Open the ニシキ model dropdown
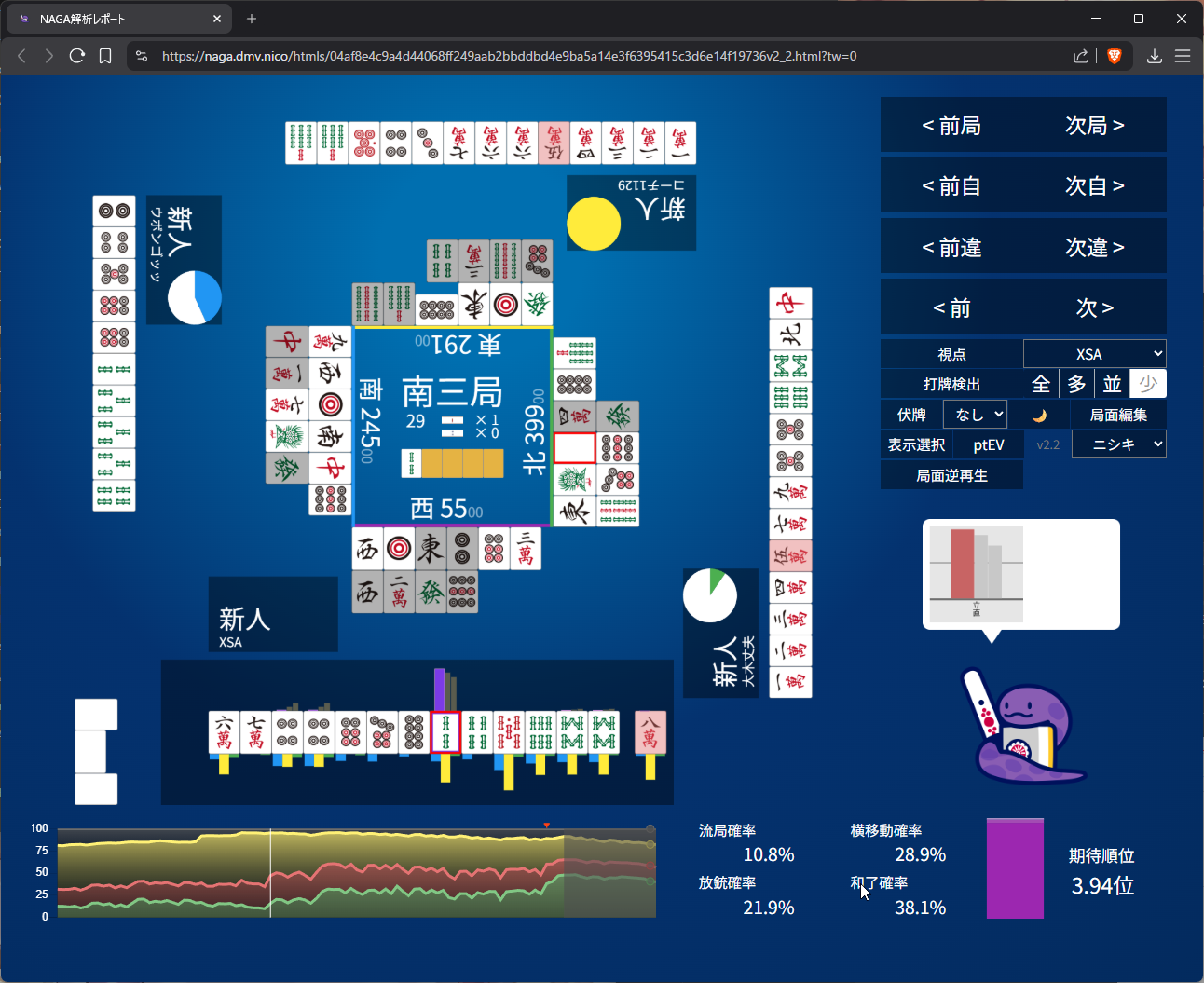 (1118, 444)
